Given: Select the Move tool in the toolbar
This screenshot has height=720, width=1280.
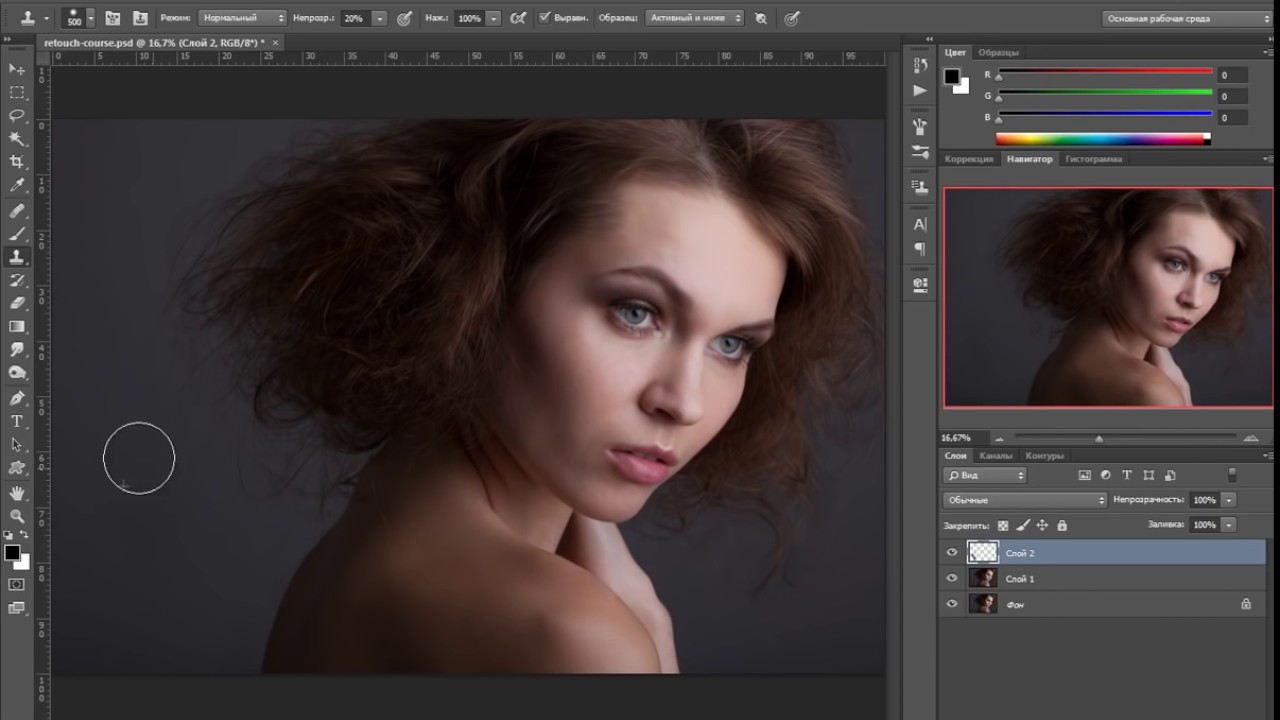Looking at the screenshot, I should point(17,69).
